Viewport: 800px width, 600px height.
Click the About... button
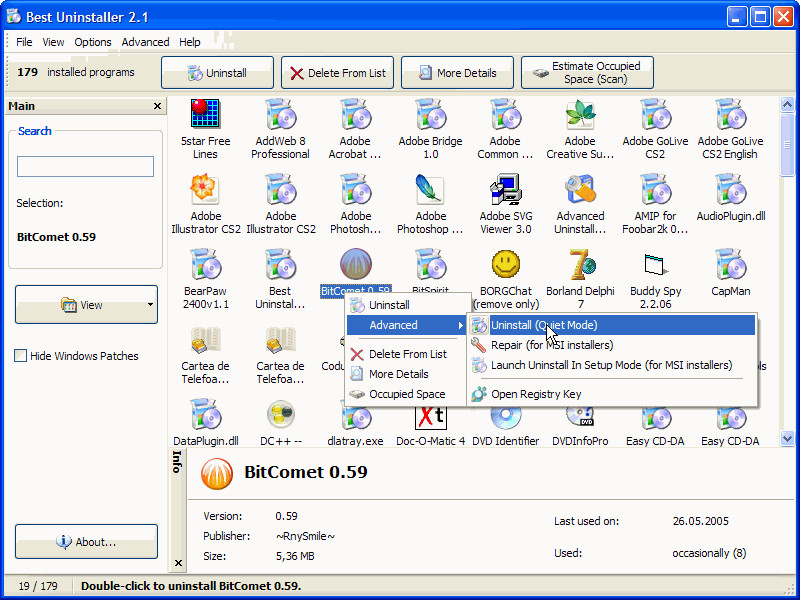click(x=86, y=541)
